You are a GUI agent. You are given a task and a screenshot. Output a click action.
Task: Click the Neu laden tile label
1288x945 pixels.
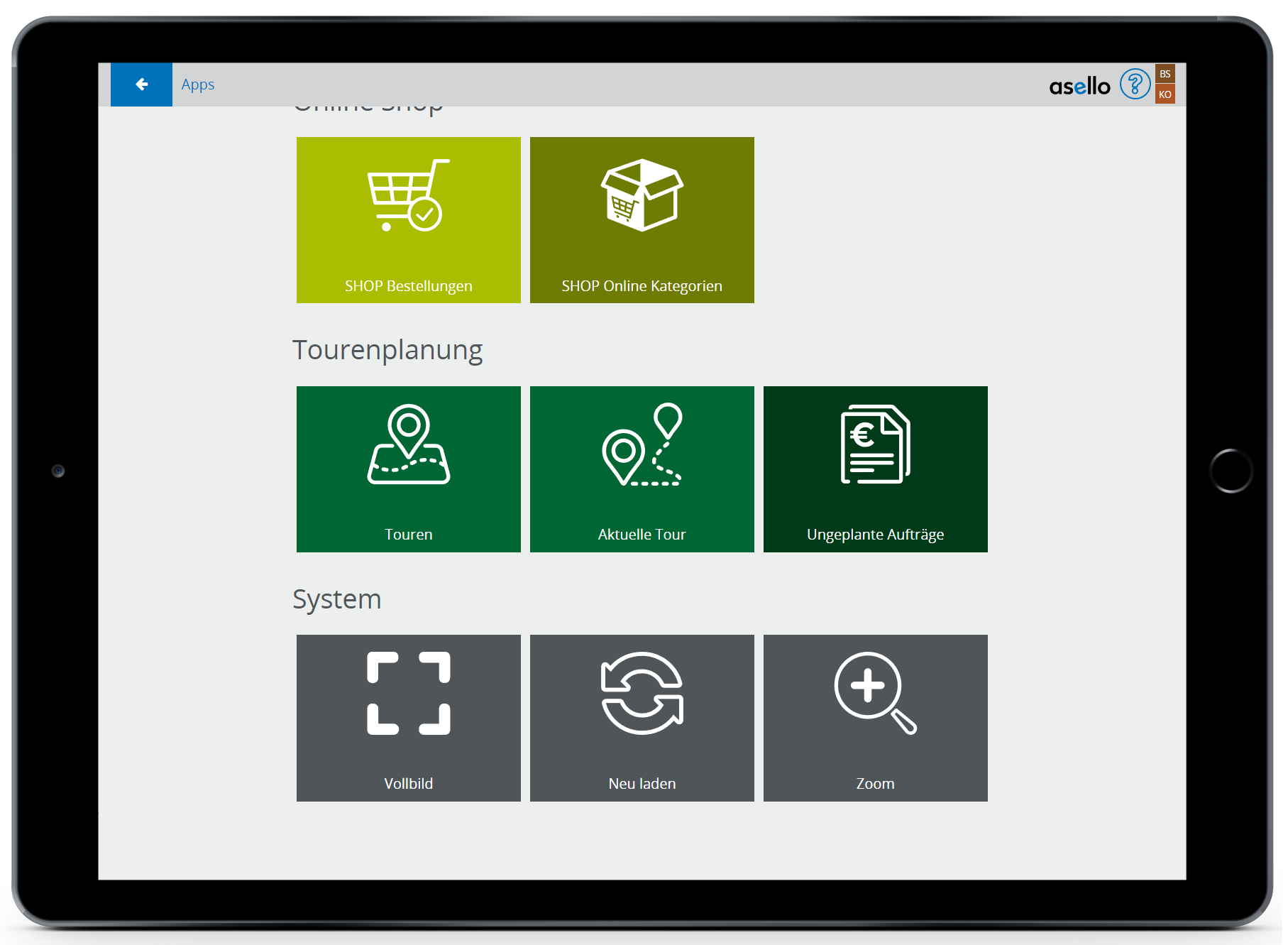(642, 784)
